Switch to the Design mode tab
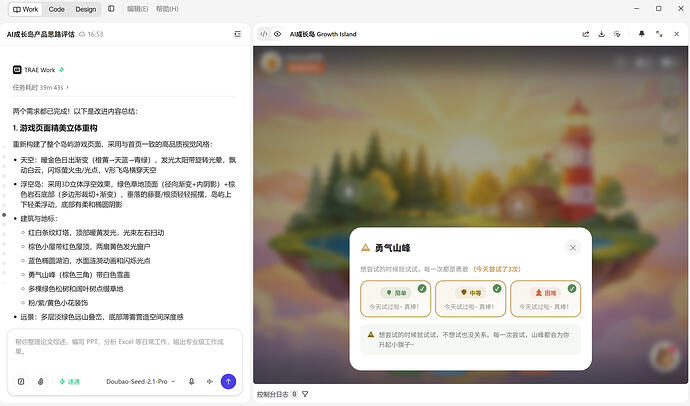Viewport: 690px width, 406px height. tap(85, 9)
